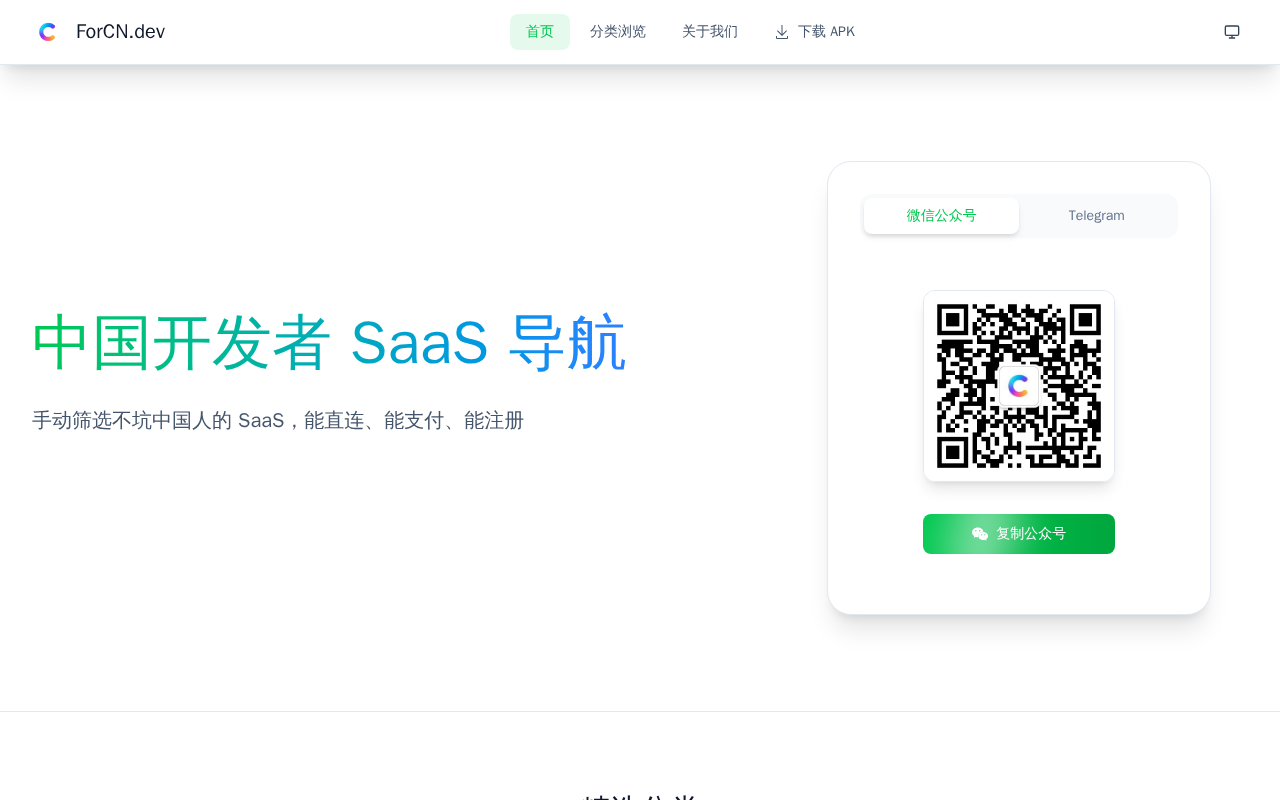Click the blue 导航 headline text
1280x800 pixels.
click(x=567, y=343)
